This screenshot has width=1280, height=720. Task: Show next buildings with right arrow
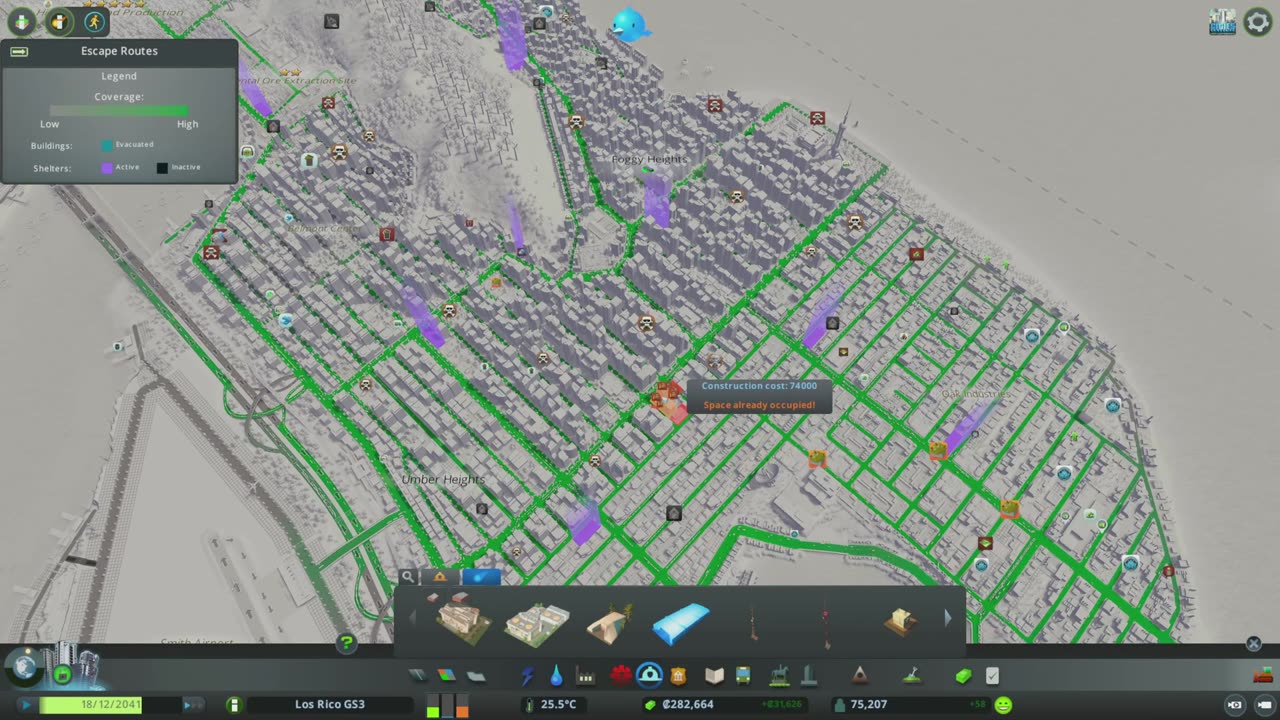pos(948,619)
